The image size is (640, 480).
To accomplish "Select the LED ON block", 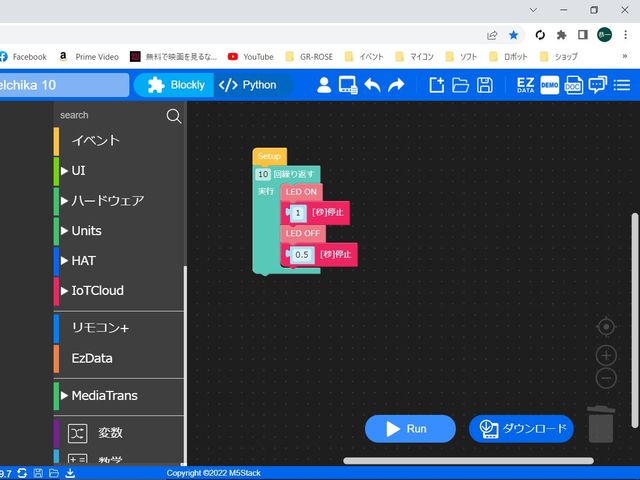I will [301, 192].
